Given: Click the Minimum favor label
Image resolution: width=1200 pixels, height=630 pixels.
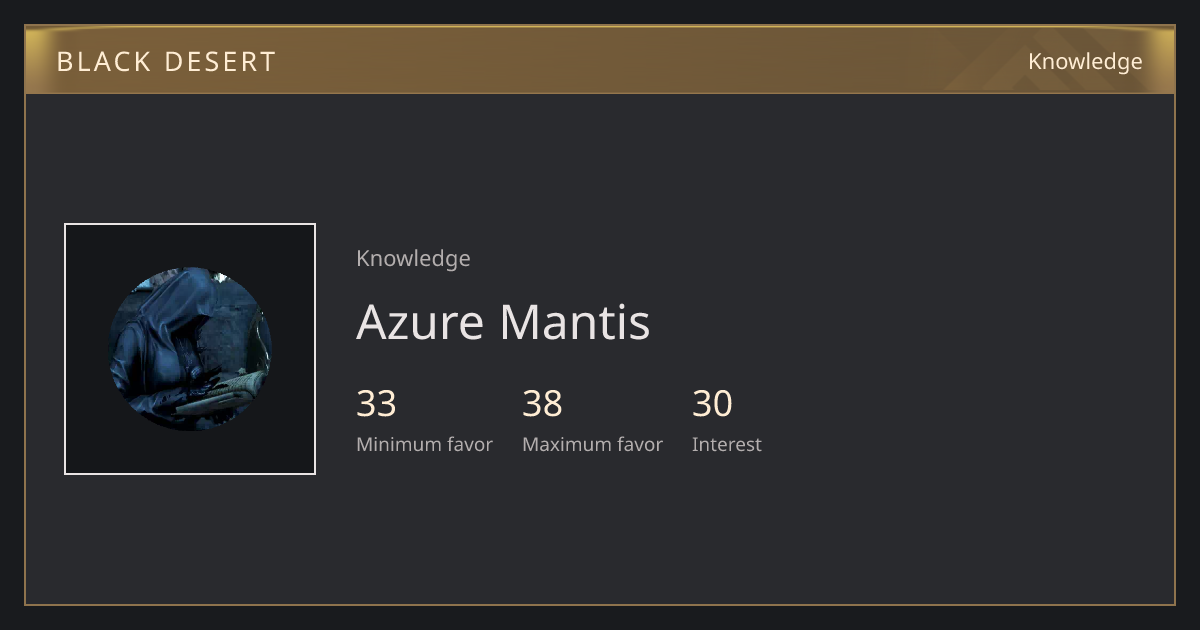Looking at the screenshot, I should coord(424,445).
